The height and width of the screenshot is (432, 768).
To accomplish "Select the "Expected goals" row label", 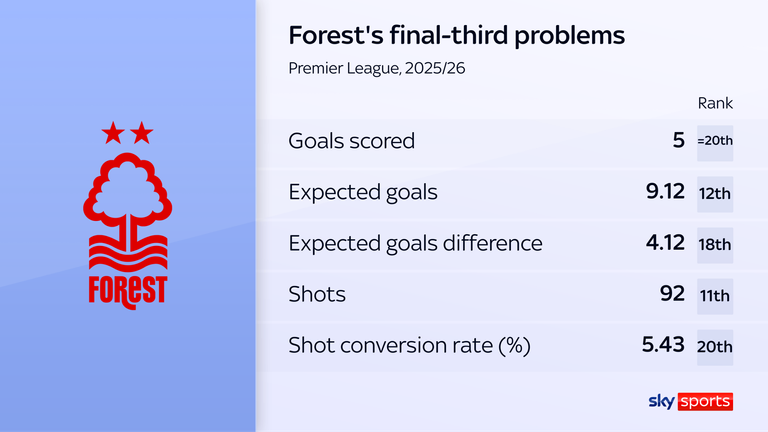I will point(363,192).
